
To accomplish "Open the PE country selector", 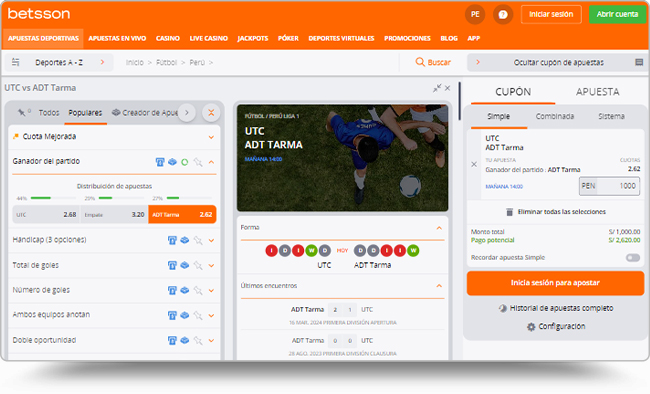I will [475, 14].
